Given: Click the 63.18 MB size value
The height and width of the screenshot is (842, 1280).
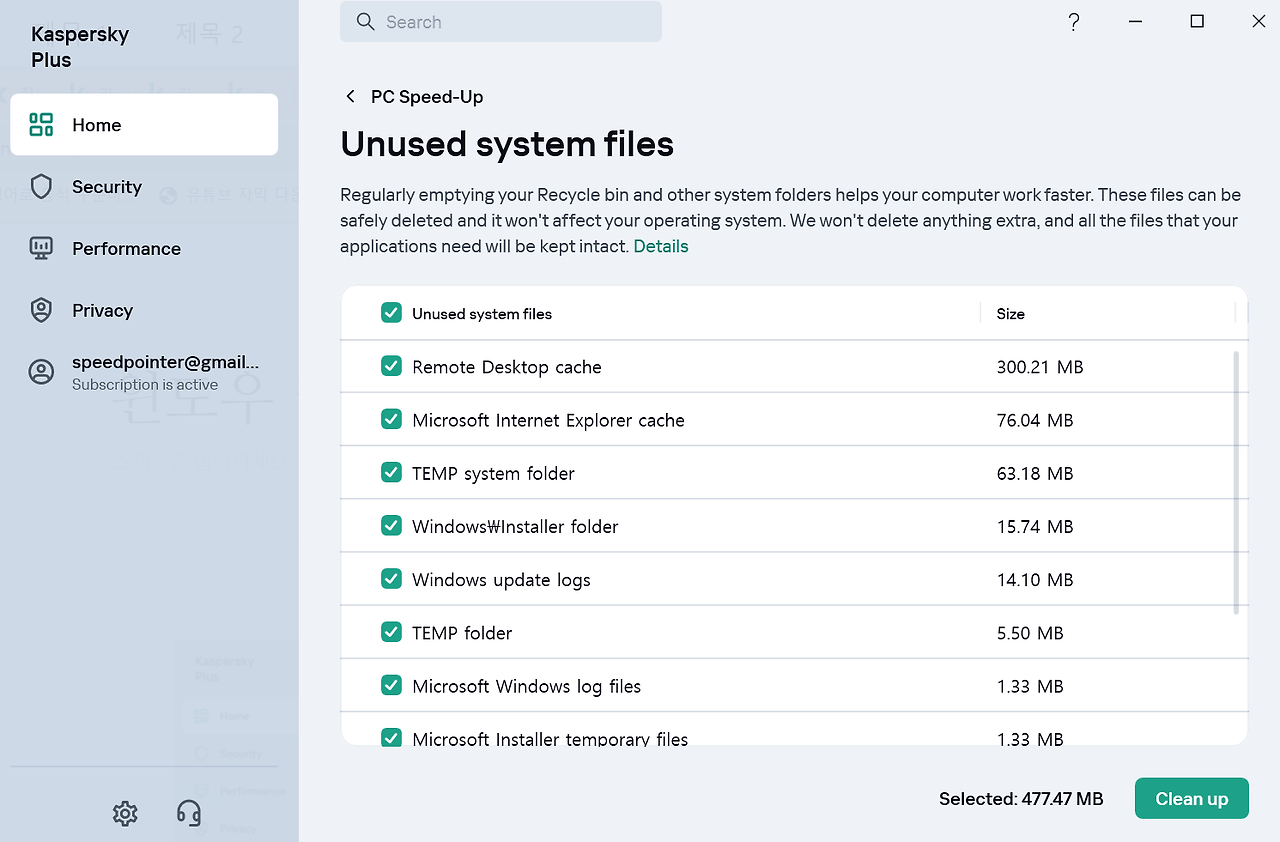Looking at the screenshot, I should (x=1035, y=473).
